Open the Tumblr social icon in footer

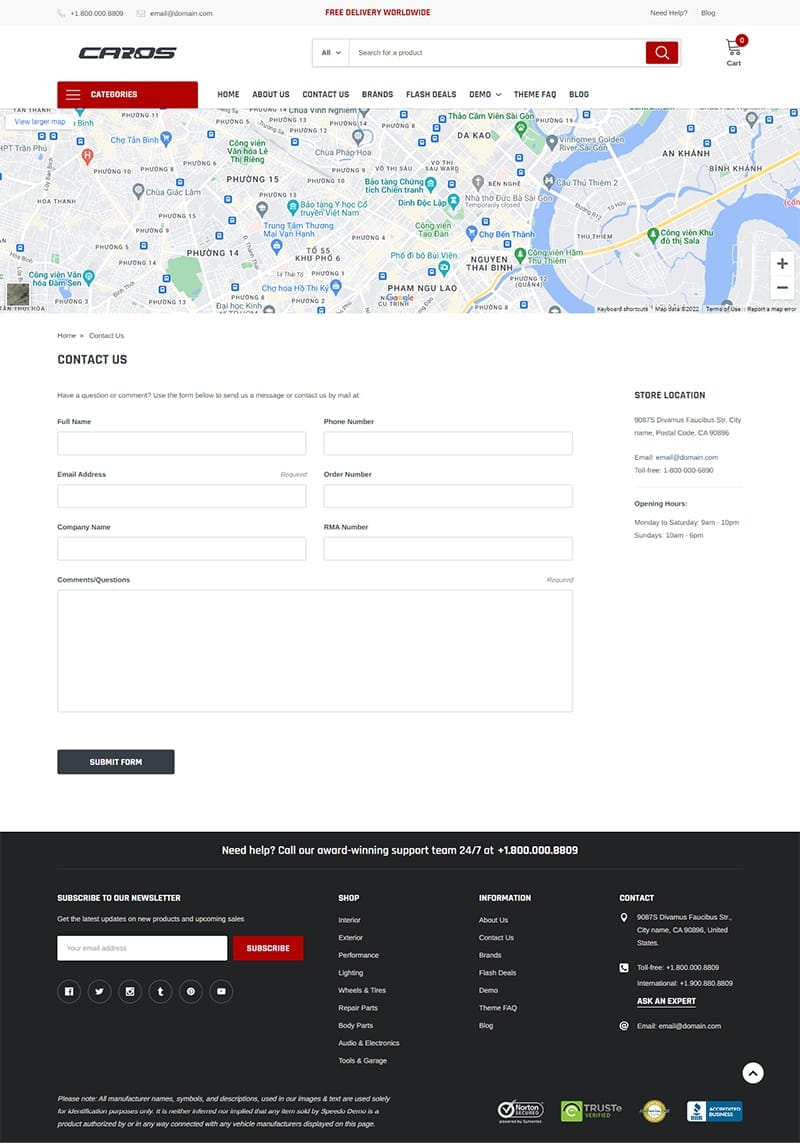(x=160, y=992)
